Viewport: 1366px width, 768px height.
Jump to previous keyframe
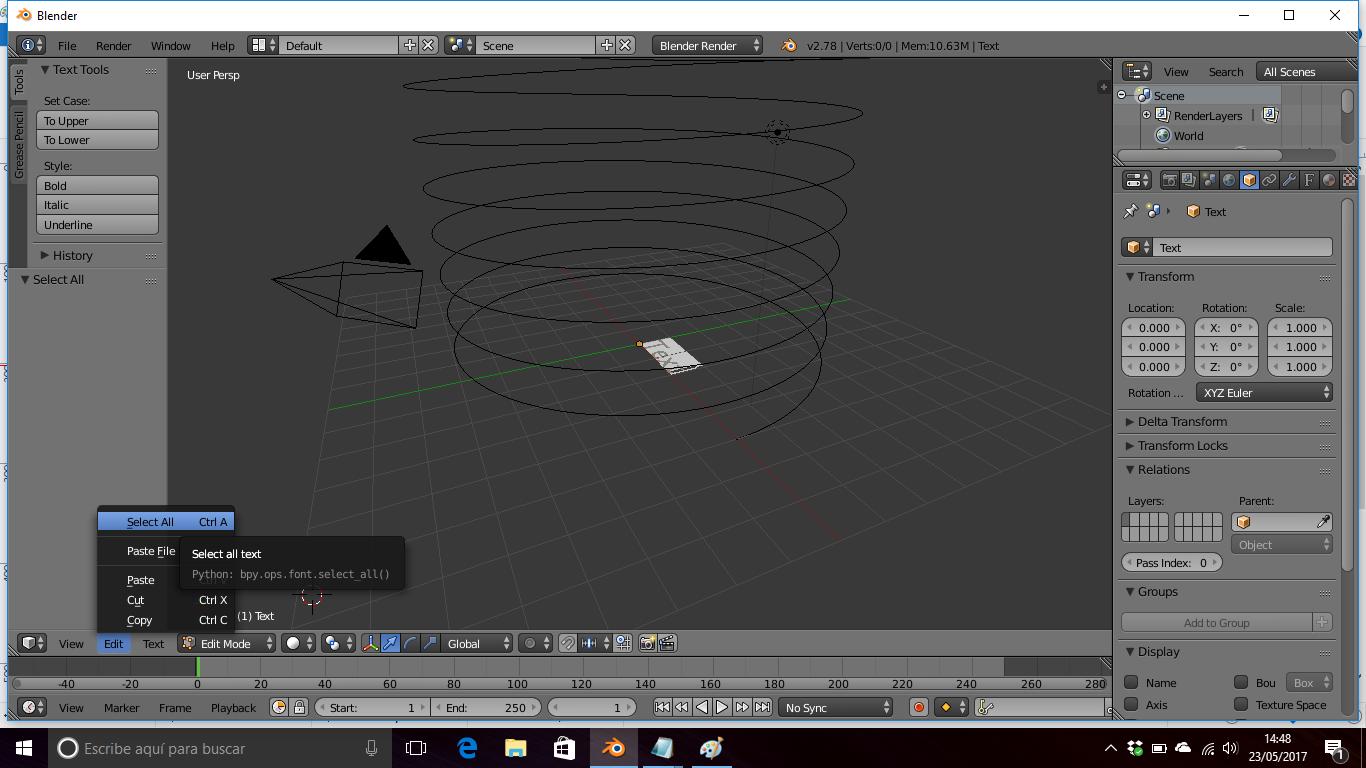click(682, 707)
